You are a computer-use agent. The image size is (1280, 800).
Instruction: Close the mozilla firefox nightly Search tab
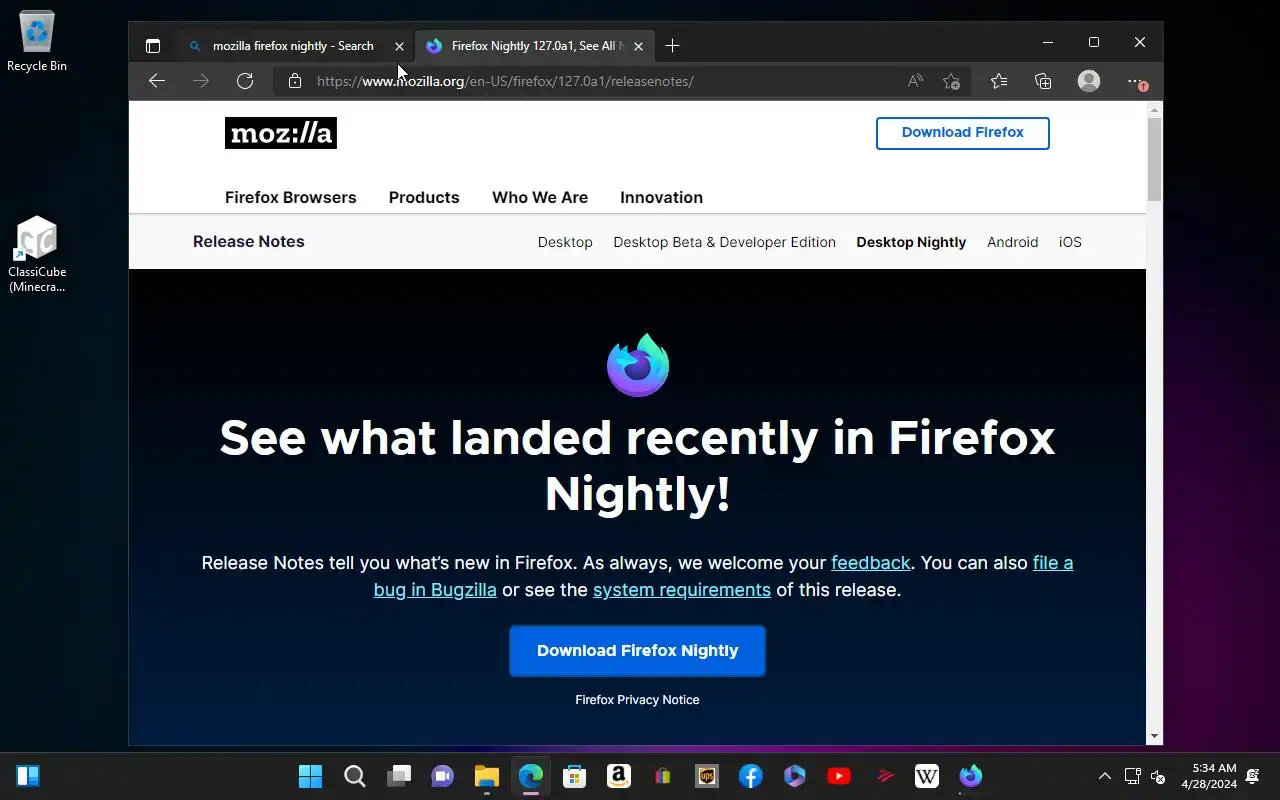(399, 46)
